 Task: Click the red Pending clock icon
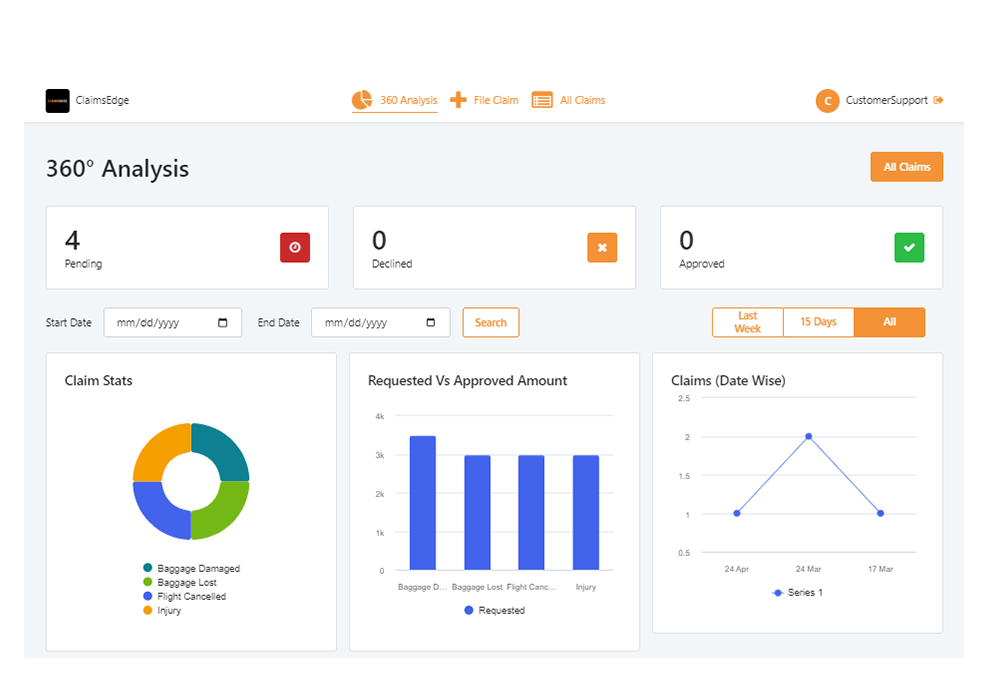pyautogui.click(x=295, y=247)
